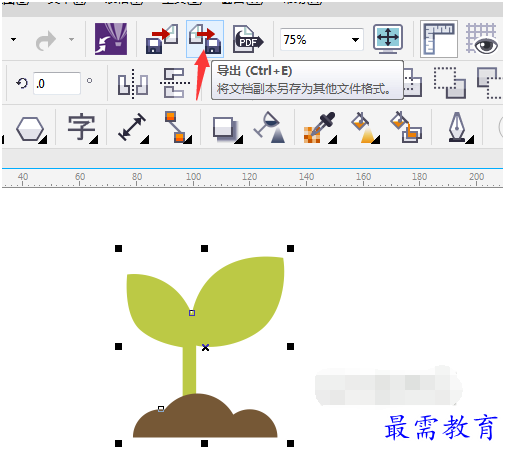This screenshot has width=506, height=459.
Task: Click the Publish to PDF icon
Action: pos(248,39)
